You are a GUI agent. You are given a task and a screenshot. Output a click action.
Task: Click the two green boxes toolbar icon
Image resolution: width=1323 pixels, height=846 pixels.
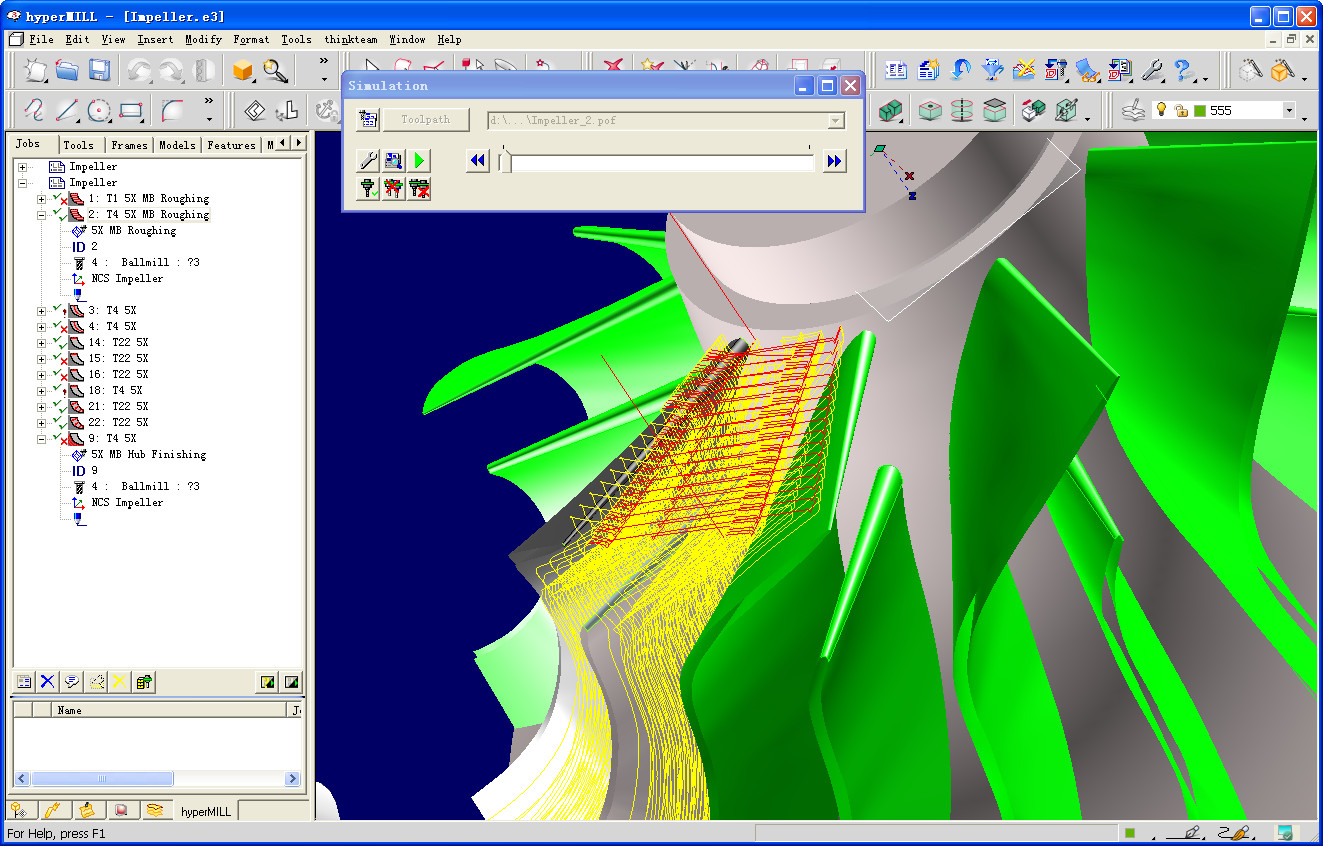[890, 110]
